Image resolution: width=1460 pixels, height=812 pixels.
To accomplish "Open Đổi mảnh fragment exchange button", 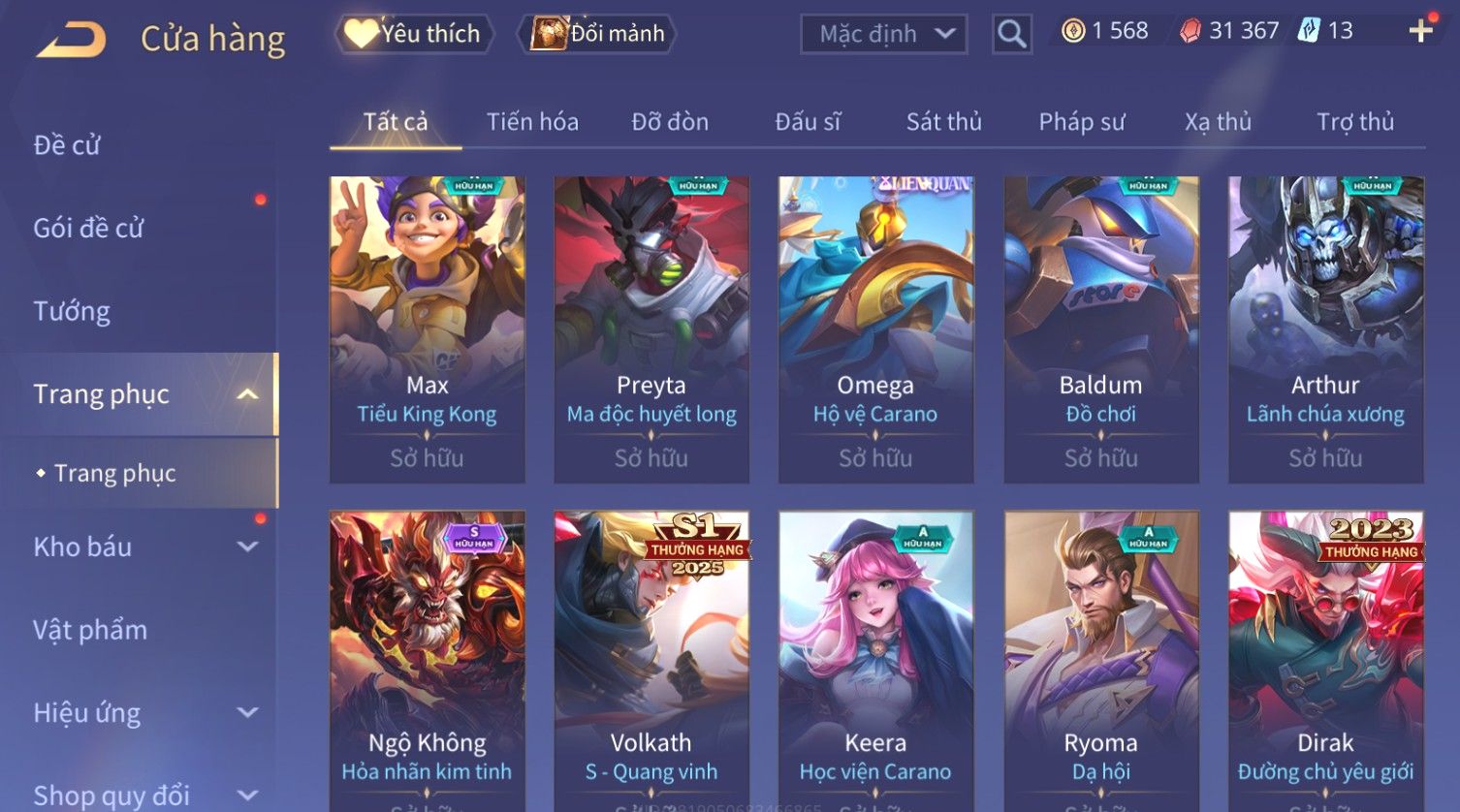I will click(600, 34).
